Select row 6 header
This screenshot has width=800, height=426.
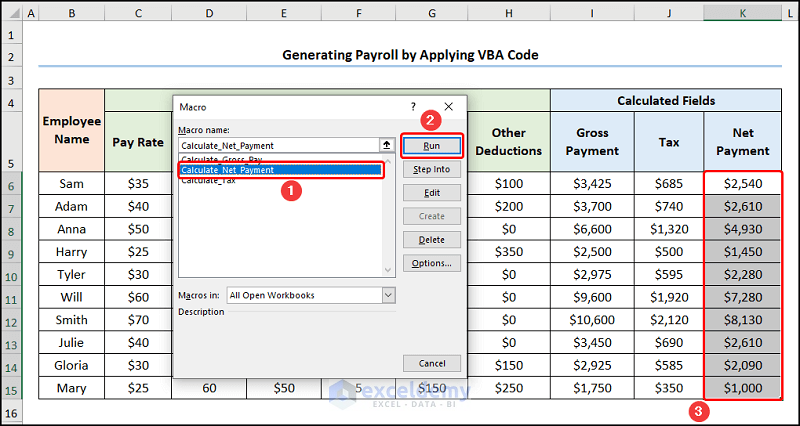[x=12, y=184]
